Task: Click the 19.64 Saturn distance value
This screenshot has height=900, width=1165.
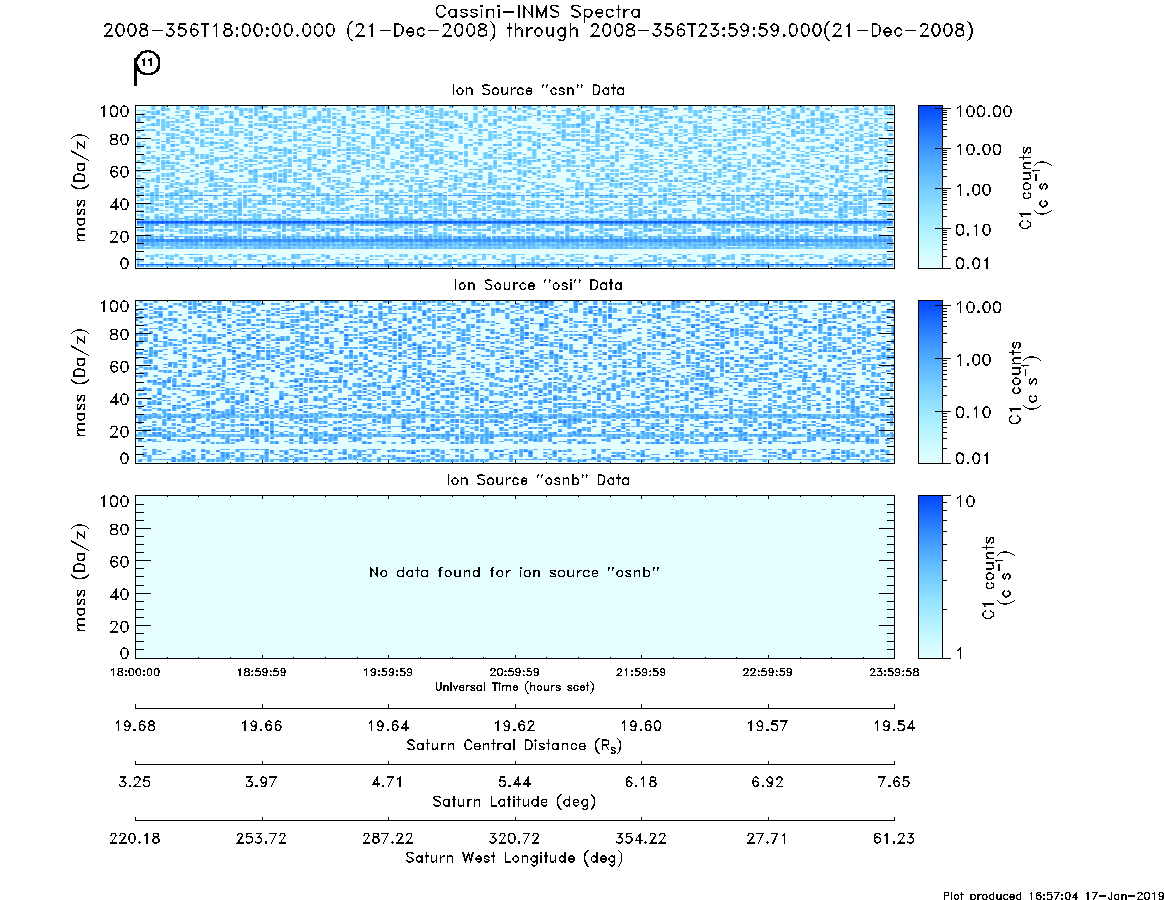Action: coord(388,726)
